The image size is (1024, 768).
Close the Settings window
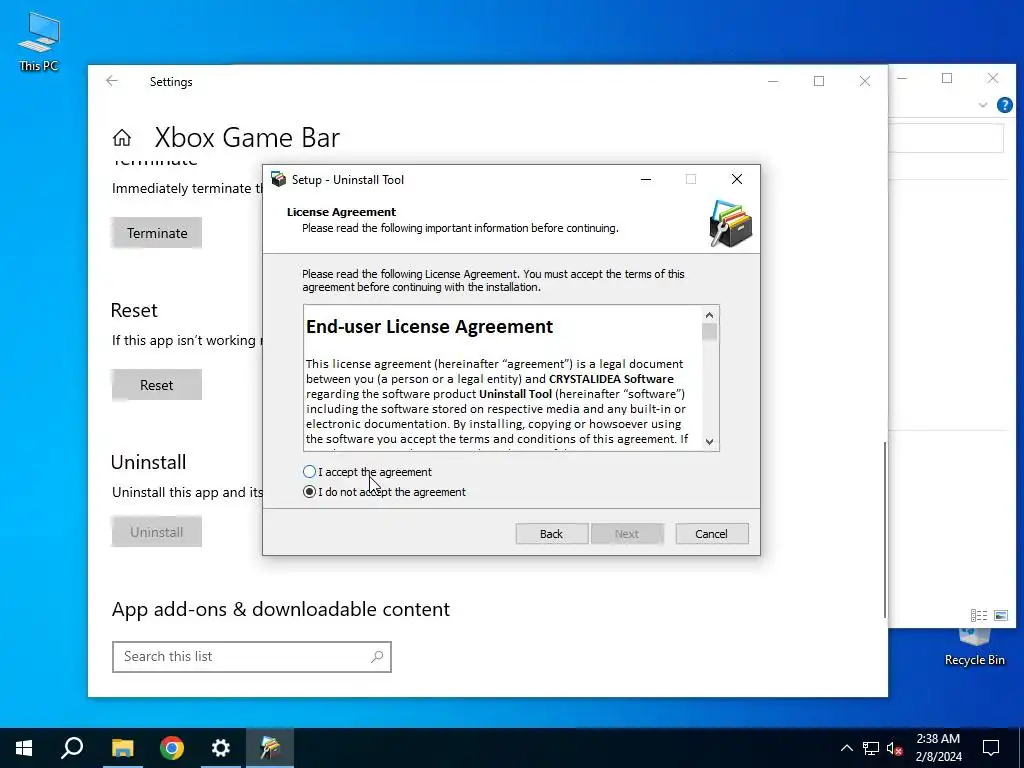[865, 82]
